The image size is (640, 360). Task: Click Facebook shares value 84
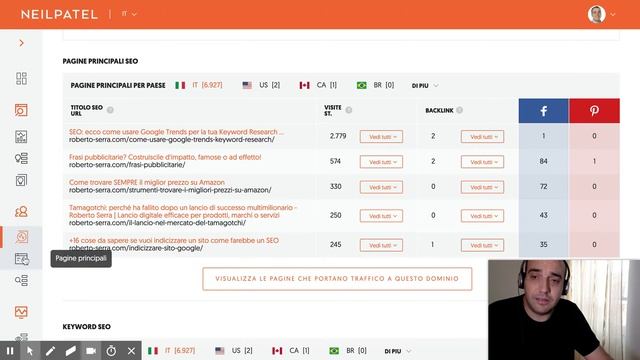click(x=543, y=161)
